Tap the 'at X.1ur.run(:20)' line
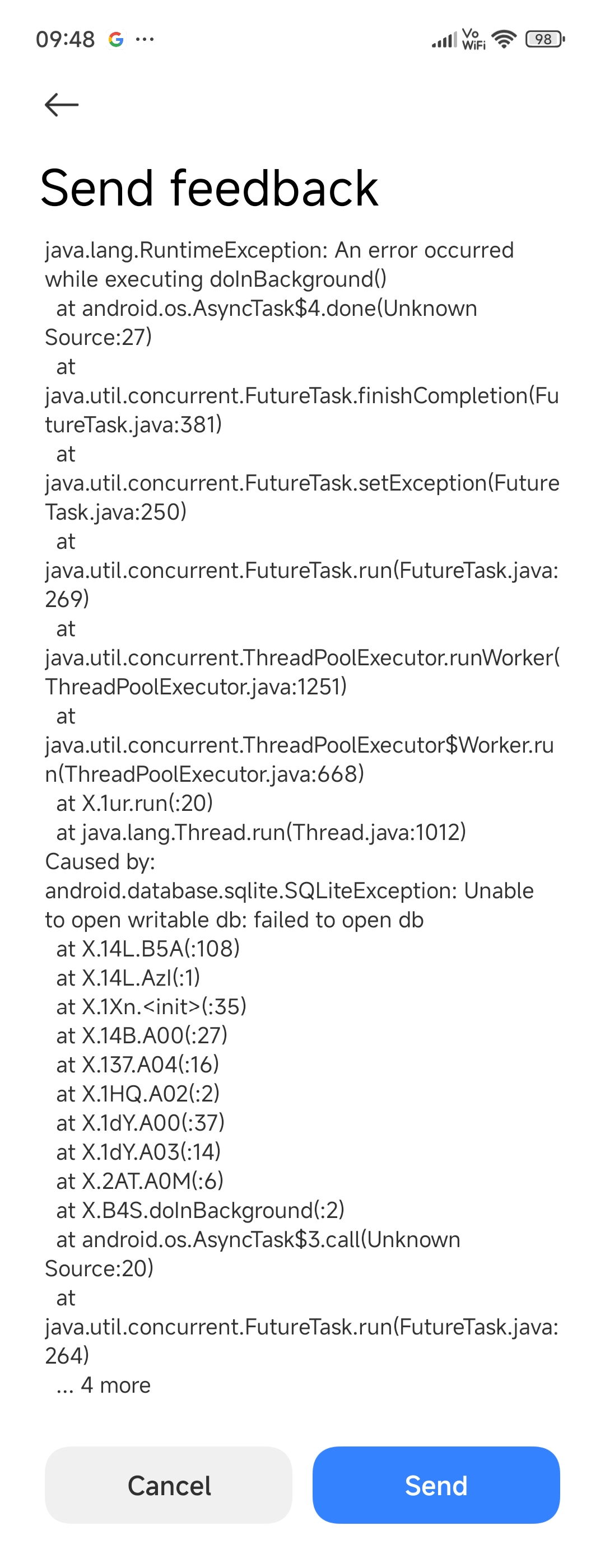Viewport: 605px width, 1568px height. pos(134,803)
